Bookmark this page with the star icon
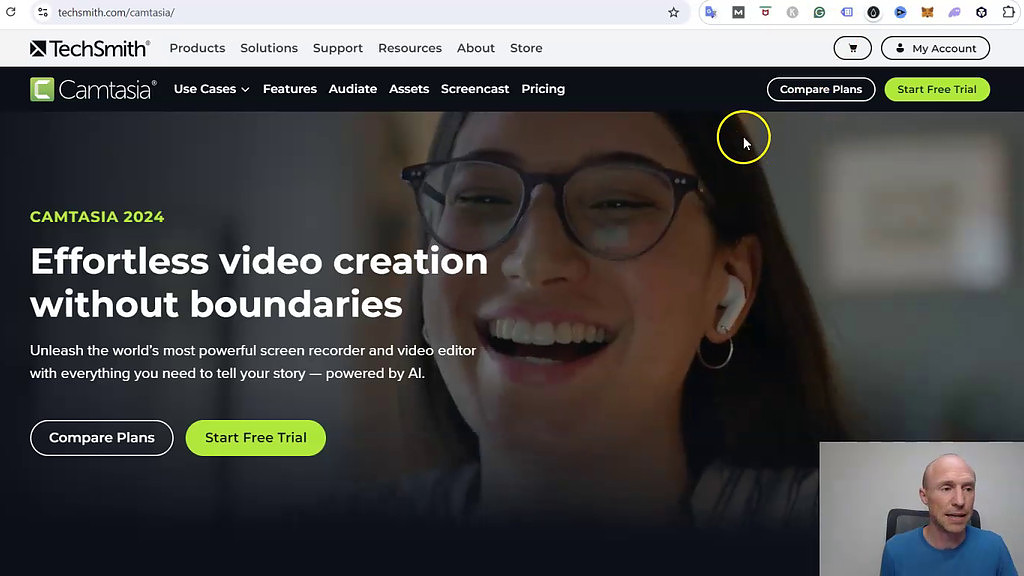Screen dimensions: 1024x576 (673, 12)
